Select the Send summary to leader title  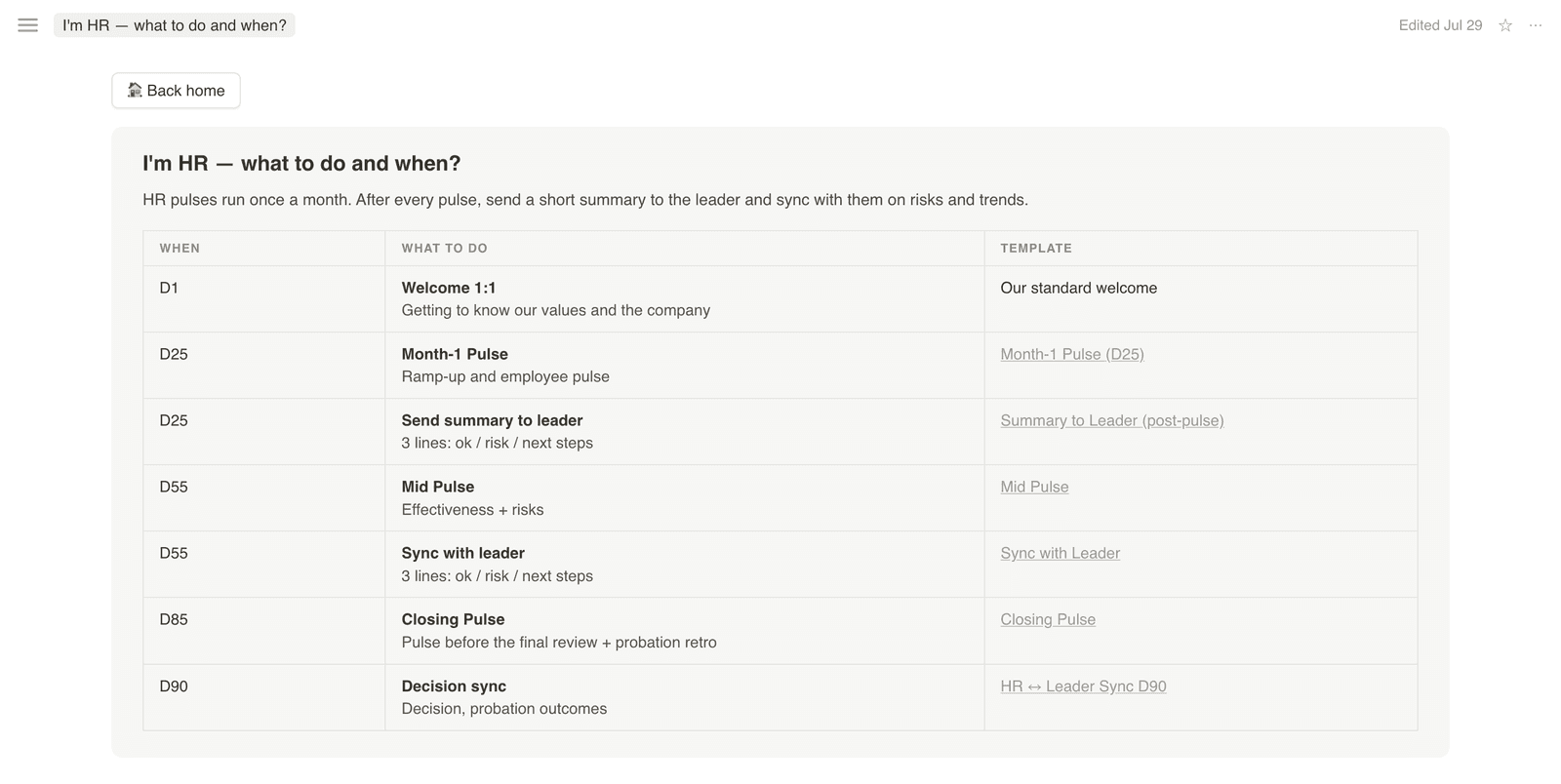click(x=492, y=420)
